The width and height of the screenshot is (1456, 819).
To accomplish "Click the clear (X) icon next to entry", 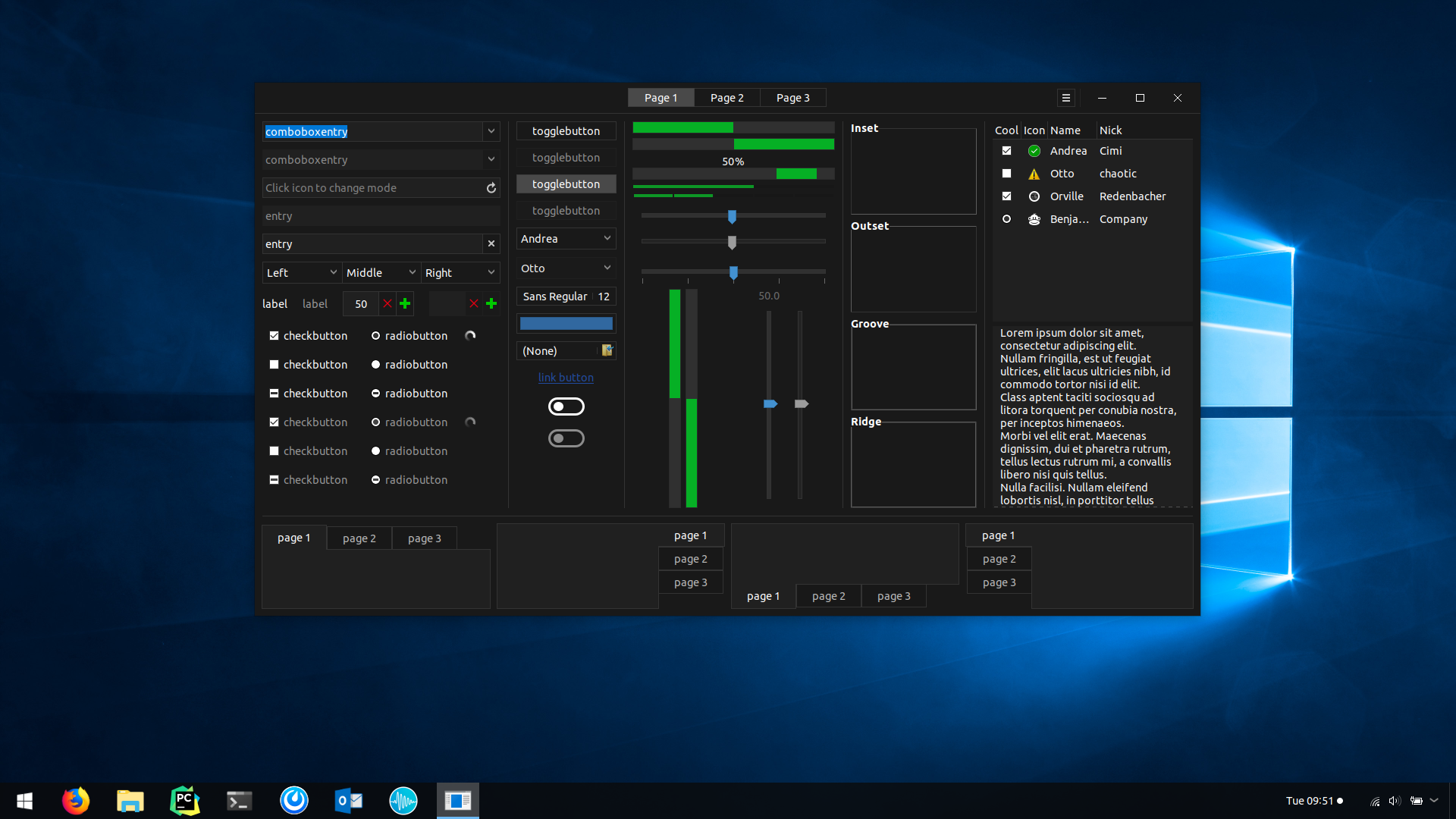I will coord(491,244).
